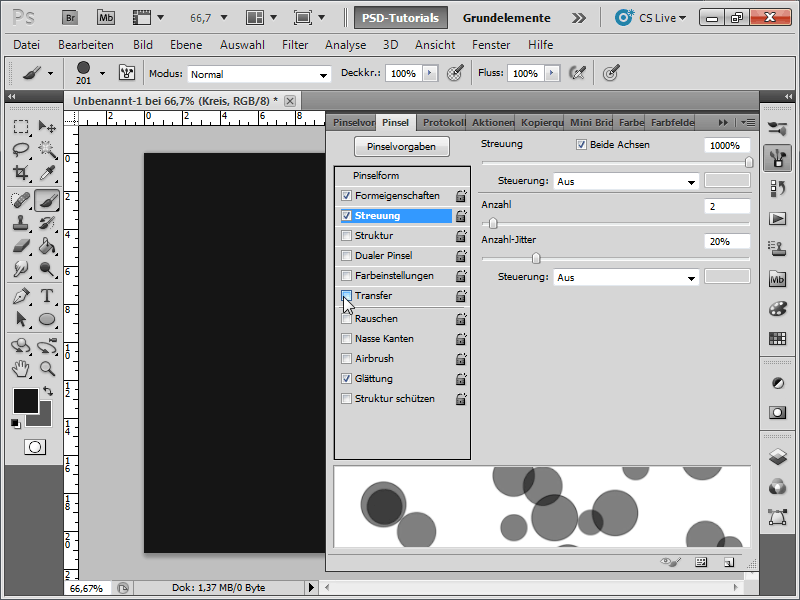Viewport: 800px width, 600px height.
Task: Toggle Quick Mask mode
Action: tap(35, 447)
